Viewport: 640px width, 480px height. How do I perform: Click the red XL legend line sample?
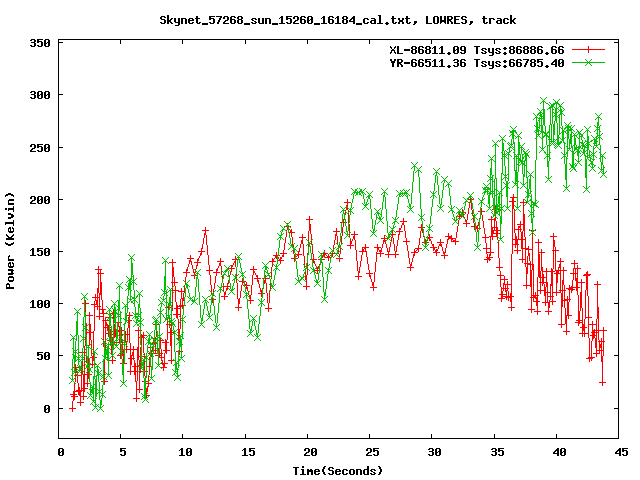[588, 50]
